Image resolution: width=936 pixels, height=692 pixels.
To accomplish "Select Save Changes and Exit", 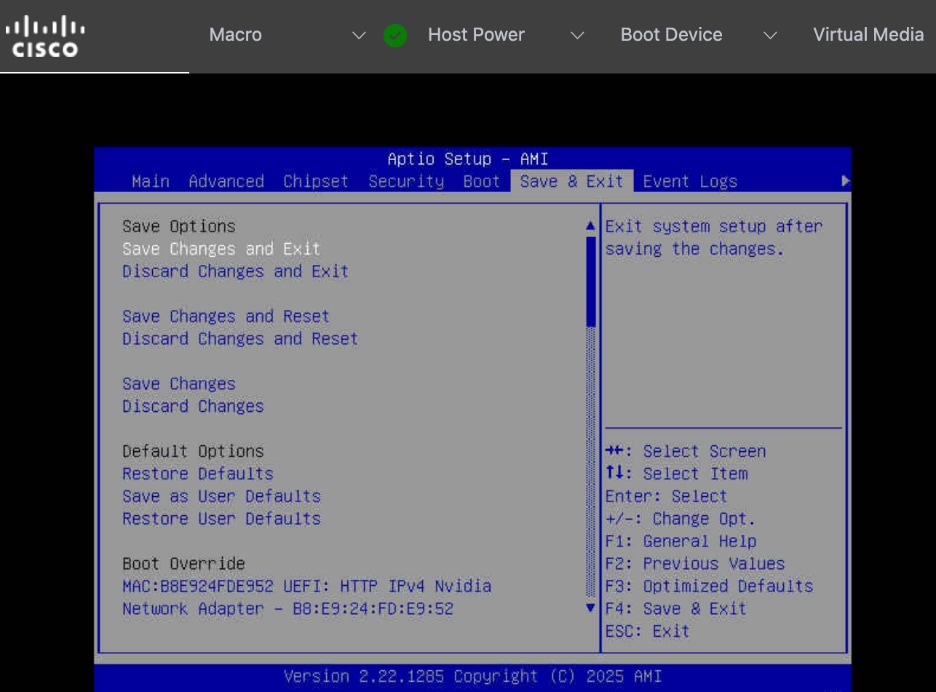I will tap(222, 248).
